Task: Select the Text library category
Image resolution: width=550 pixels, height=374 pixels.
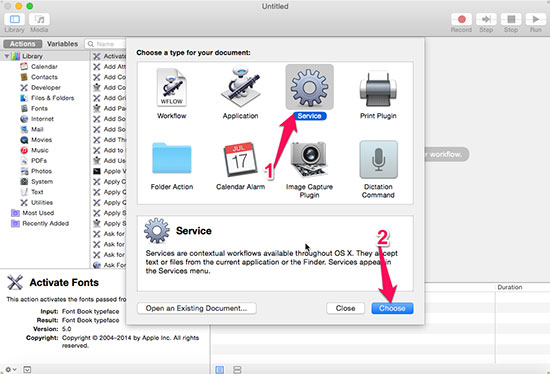Action: [37, 192]
